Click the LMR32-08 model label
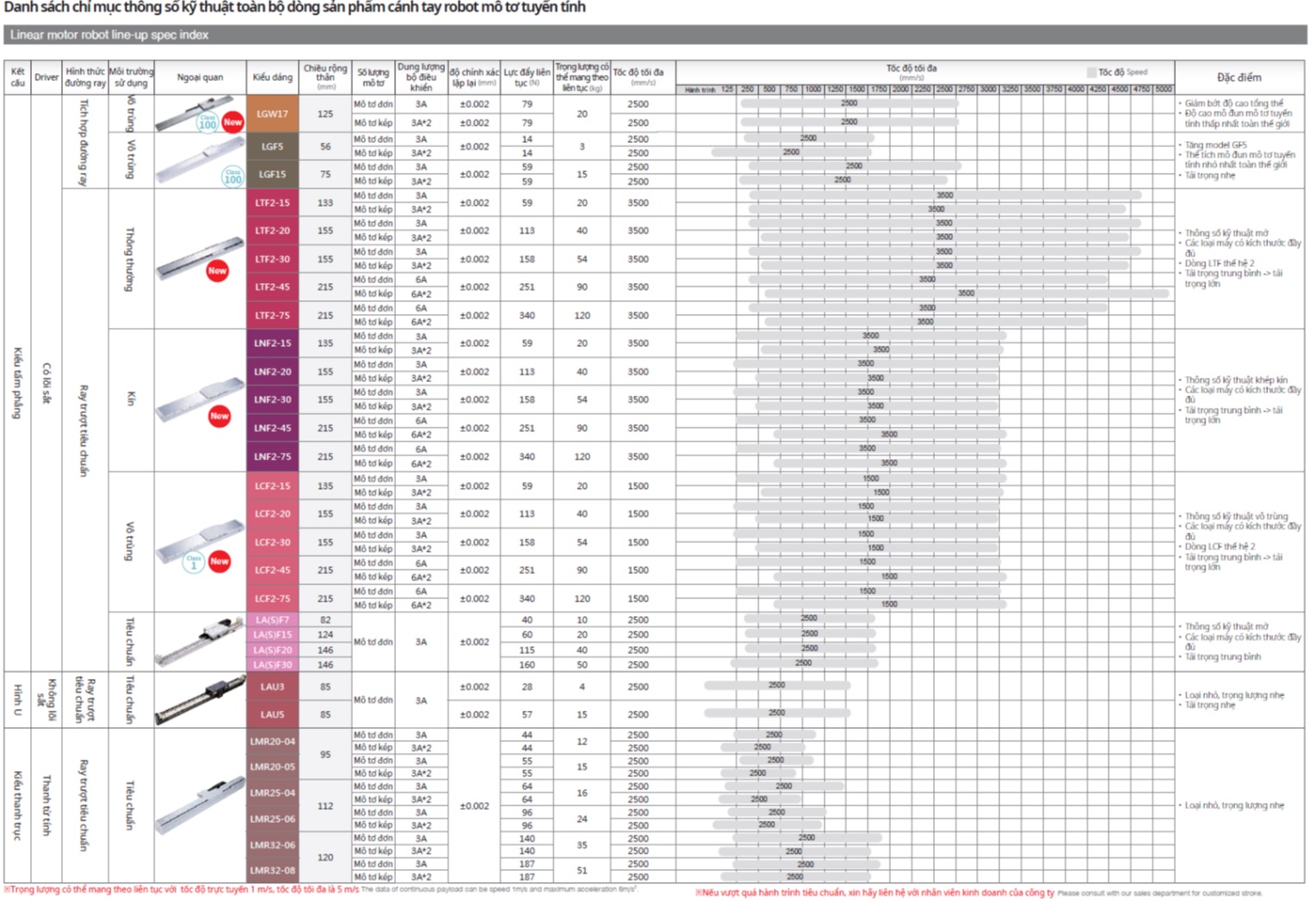The image size is (1316, 901). [x=272, y=870]
